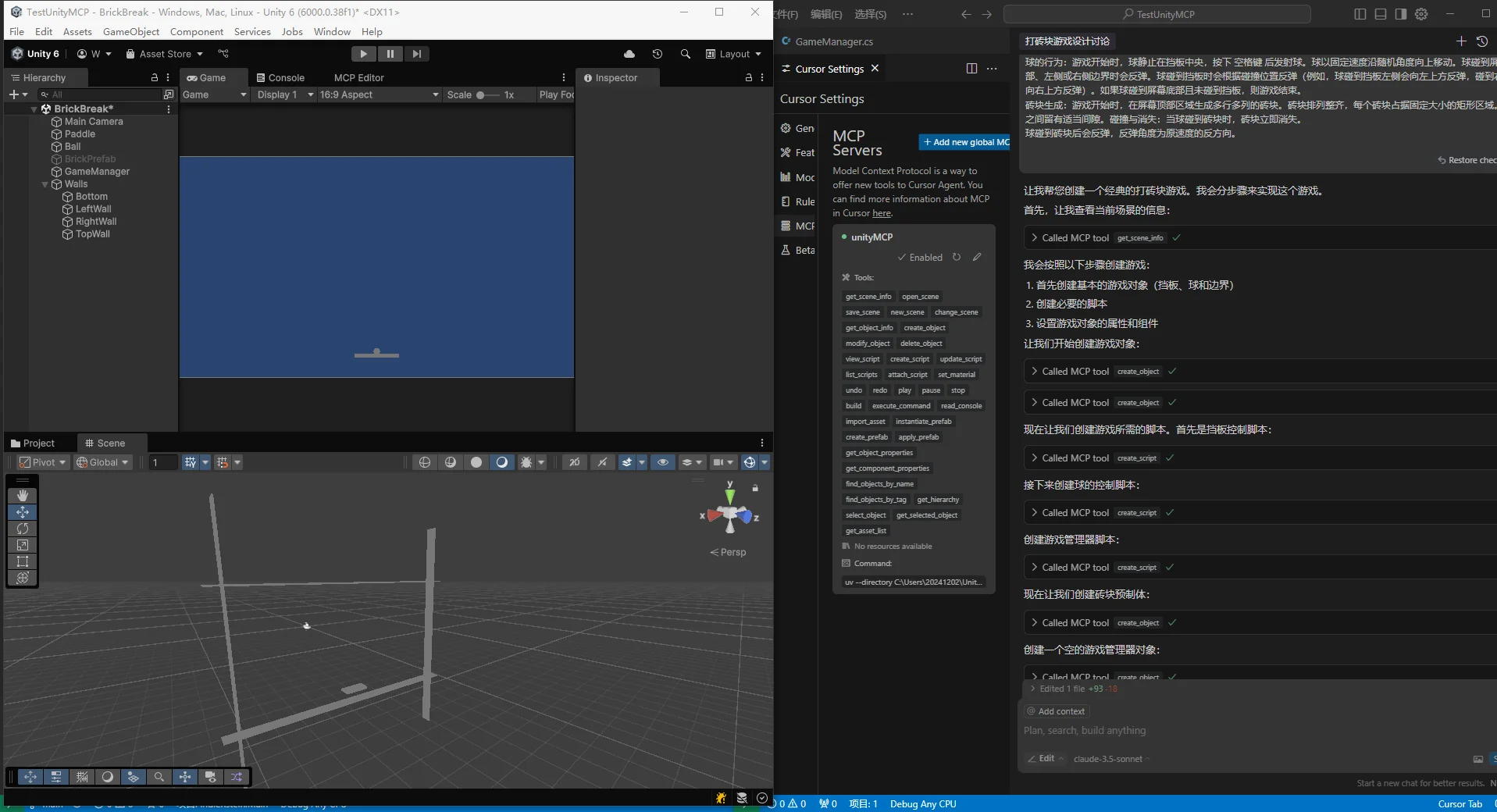
Task: Switch to the Project tab
Action: pyautogui.click(x=33, y=443)
